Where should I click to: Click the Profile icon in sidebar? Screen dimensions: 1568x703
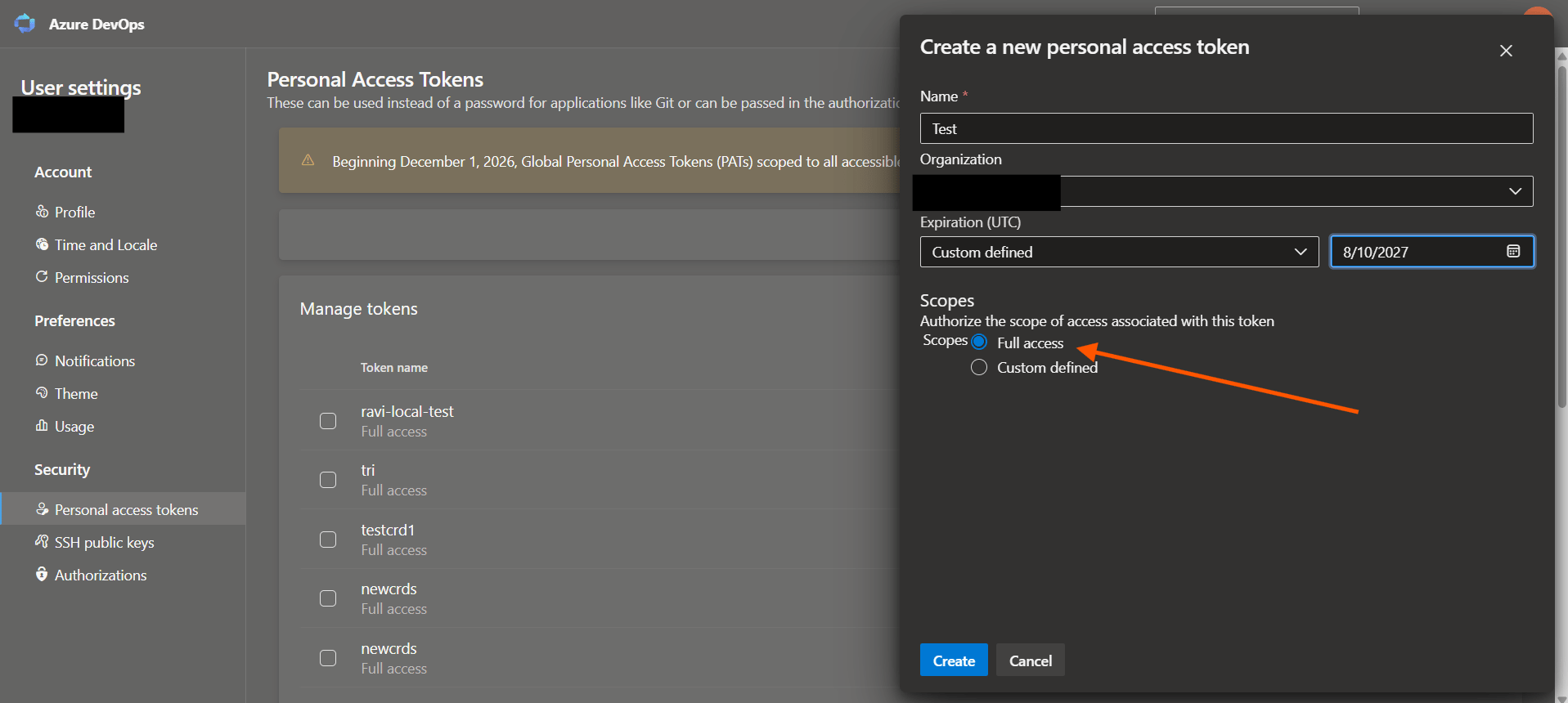click(x=42, y=212)
